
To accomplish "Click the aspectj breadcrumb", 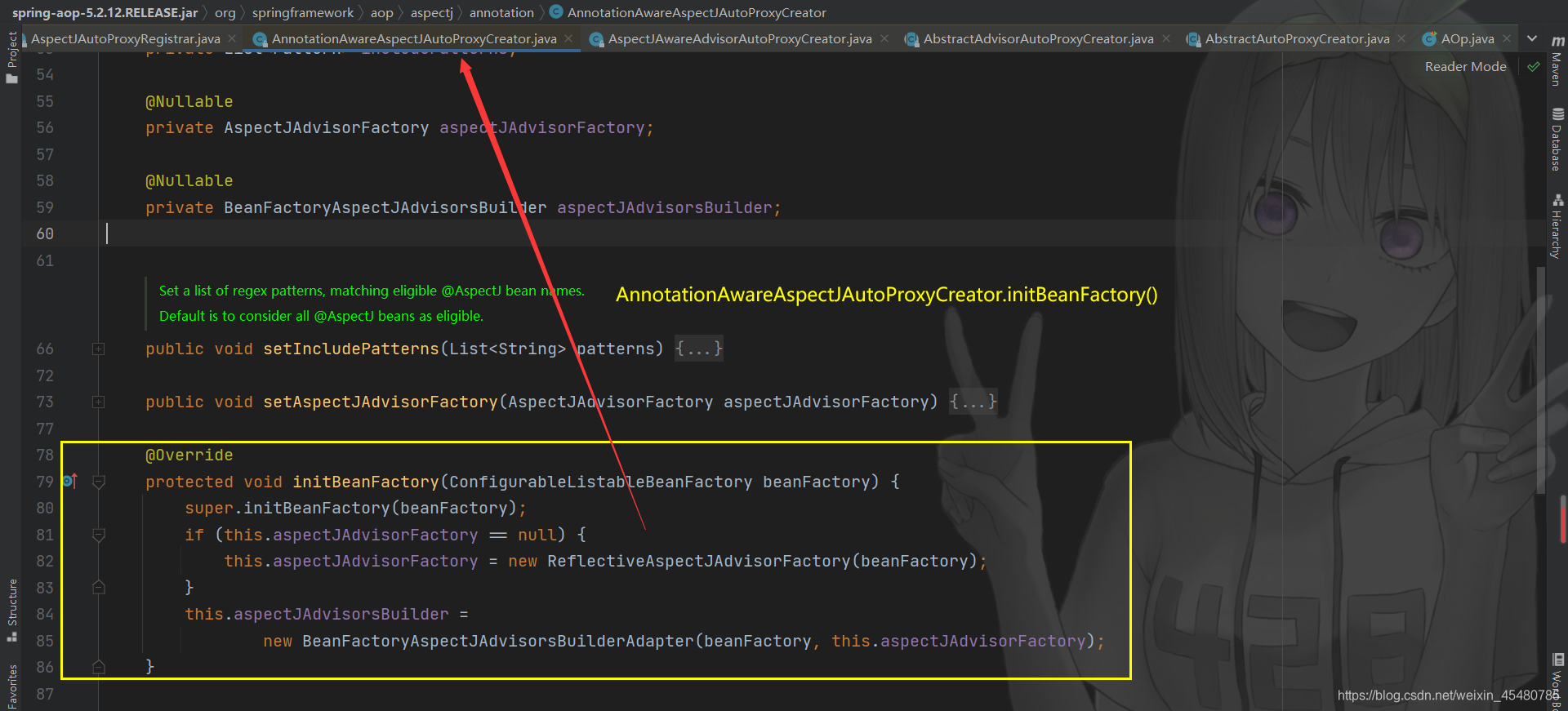I will click(x=431, y=12).
